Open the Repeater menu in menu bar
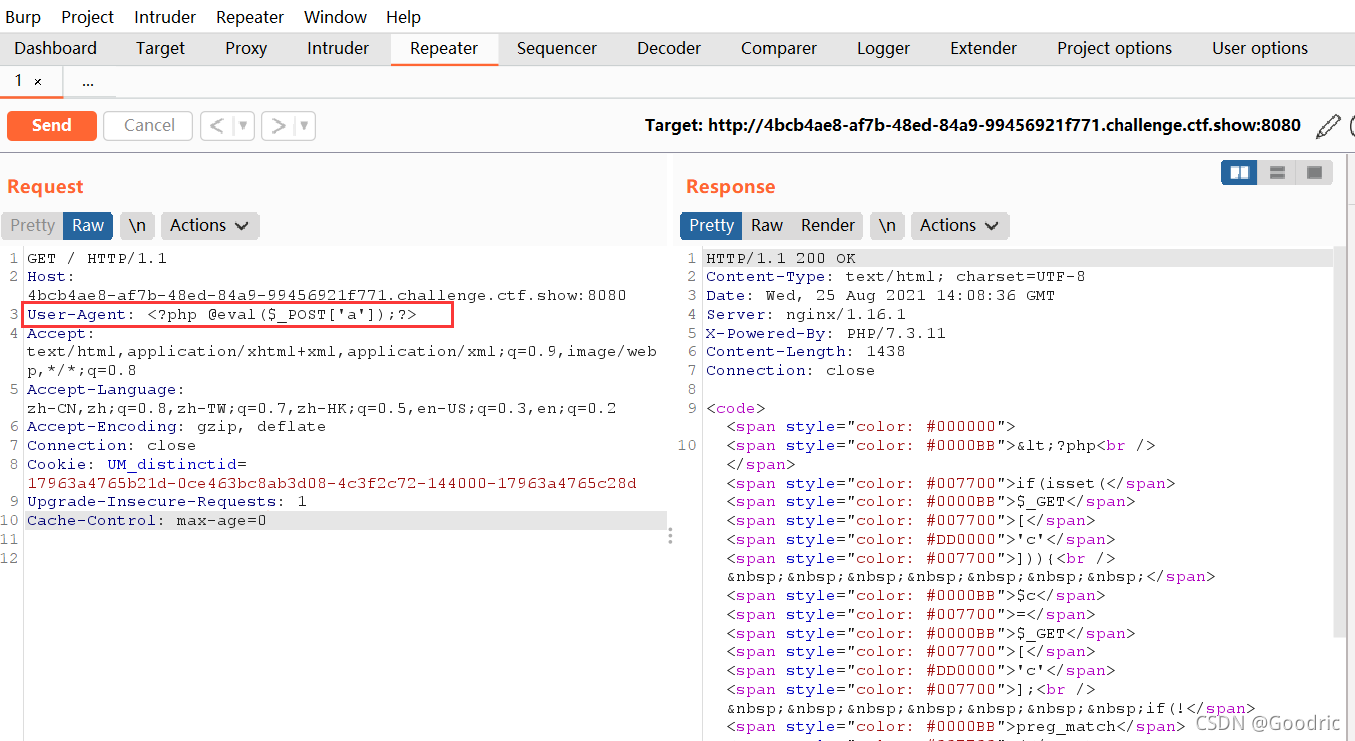 click(250, 17)
